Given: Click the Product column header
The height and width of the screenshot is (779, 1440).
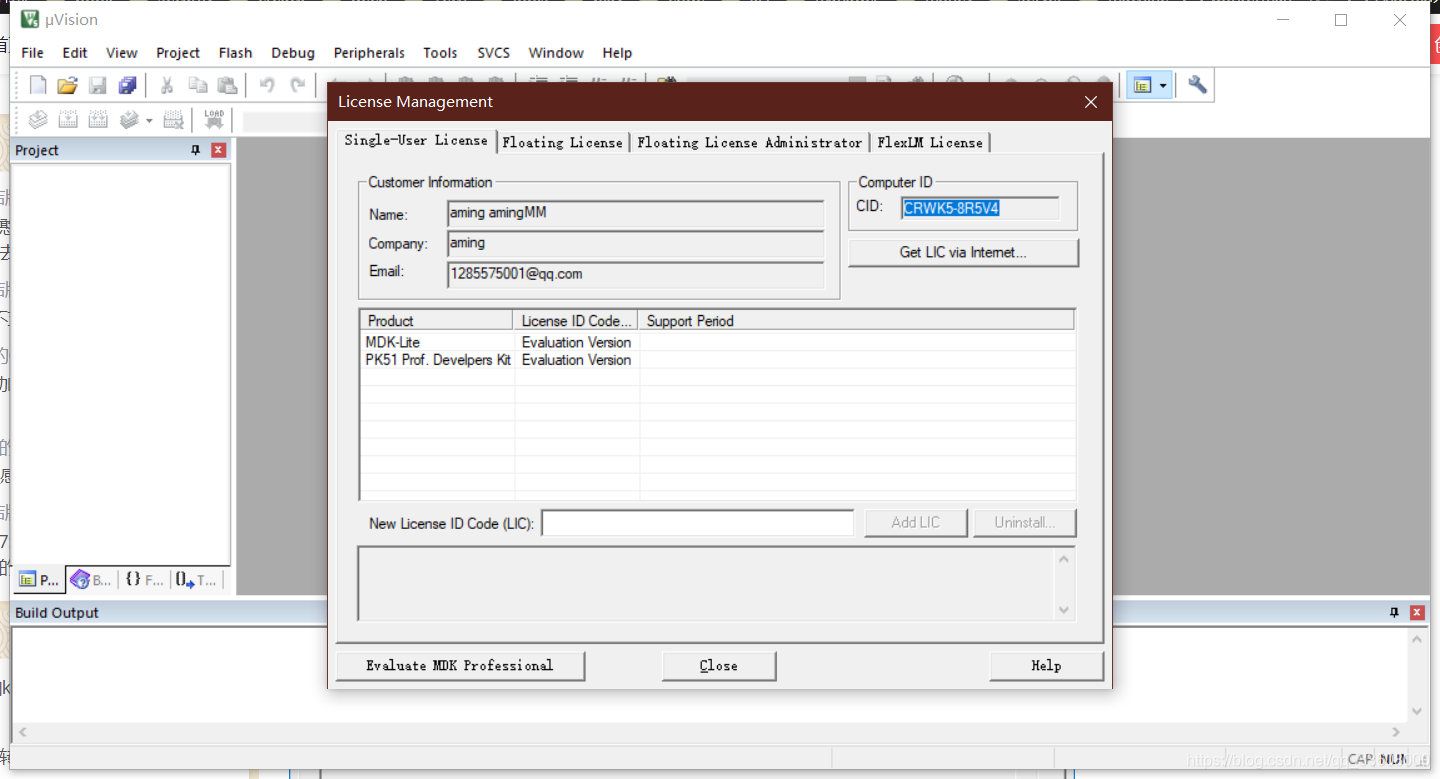Looking at the screenshot, I should tap(437, 321).
